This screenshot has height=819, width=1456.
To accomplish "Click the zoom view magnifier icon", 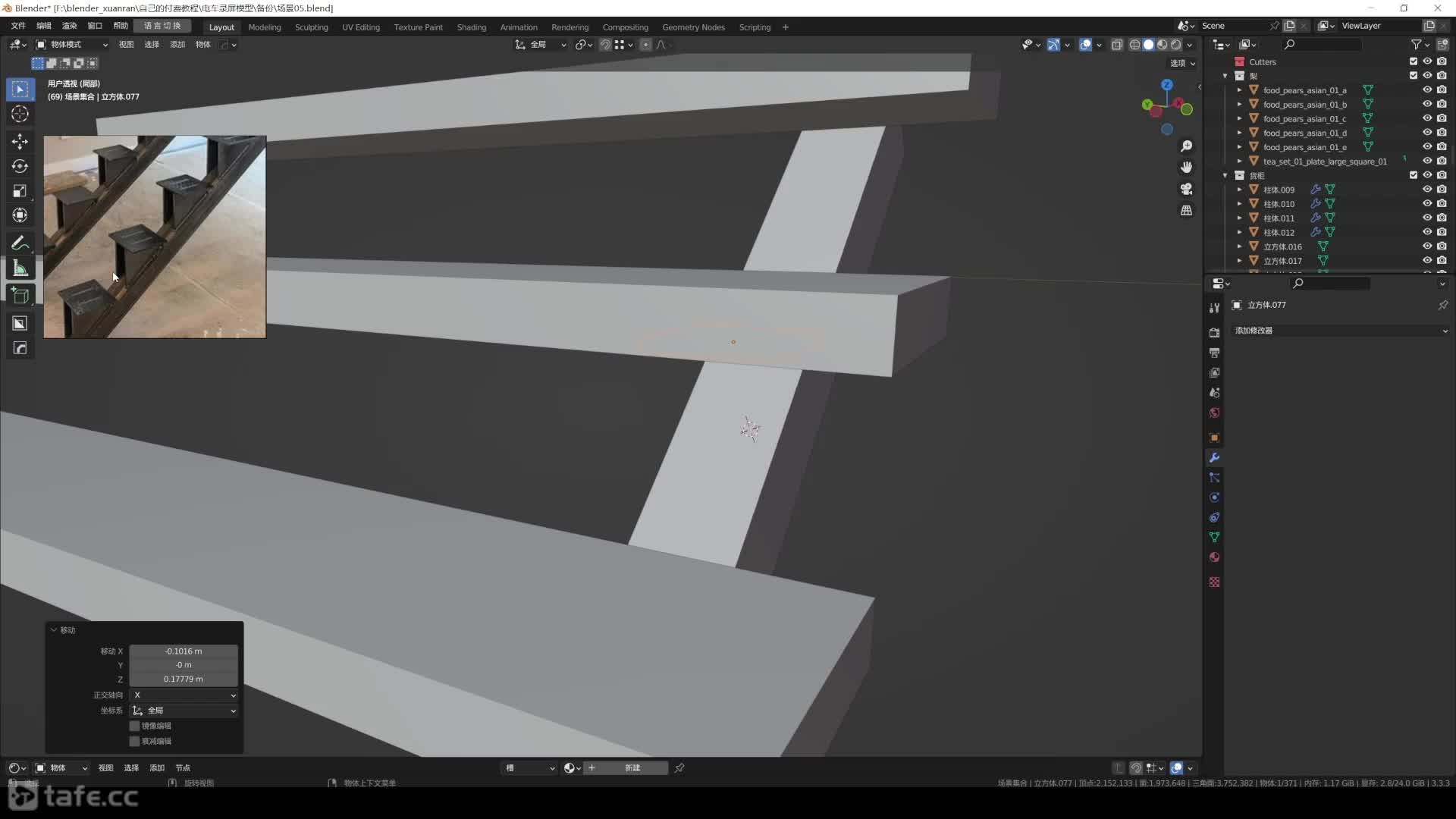I will coord(1187,146).
